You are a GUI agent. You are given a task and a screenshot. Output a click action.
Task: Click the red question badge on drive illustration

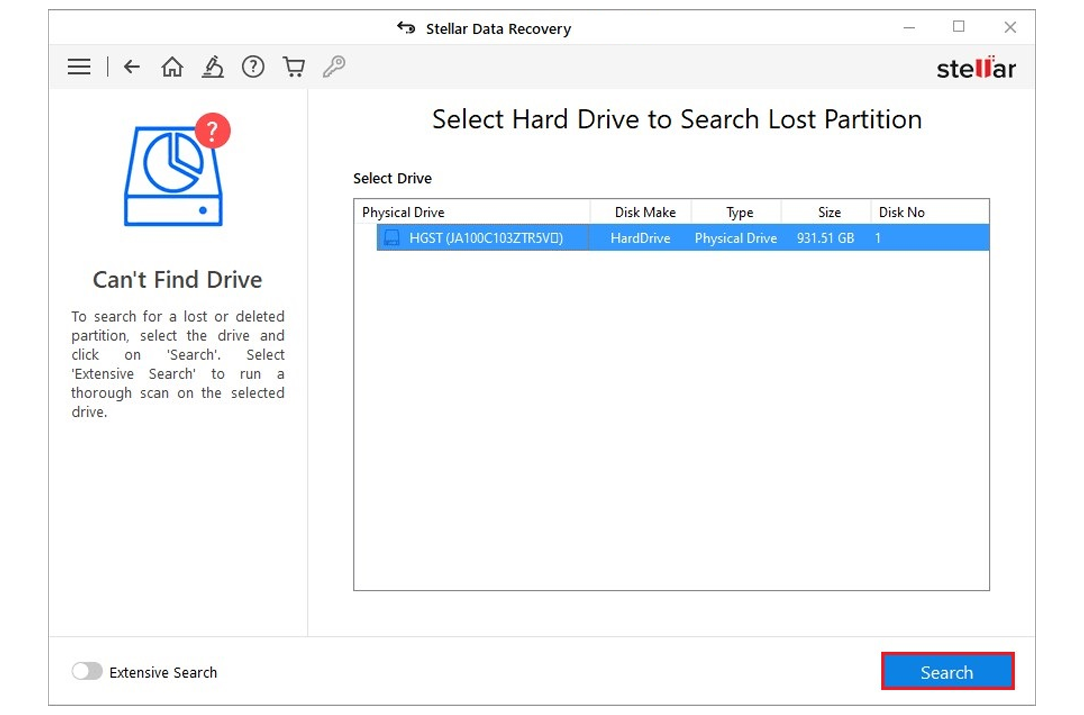(x=213, y=130)
